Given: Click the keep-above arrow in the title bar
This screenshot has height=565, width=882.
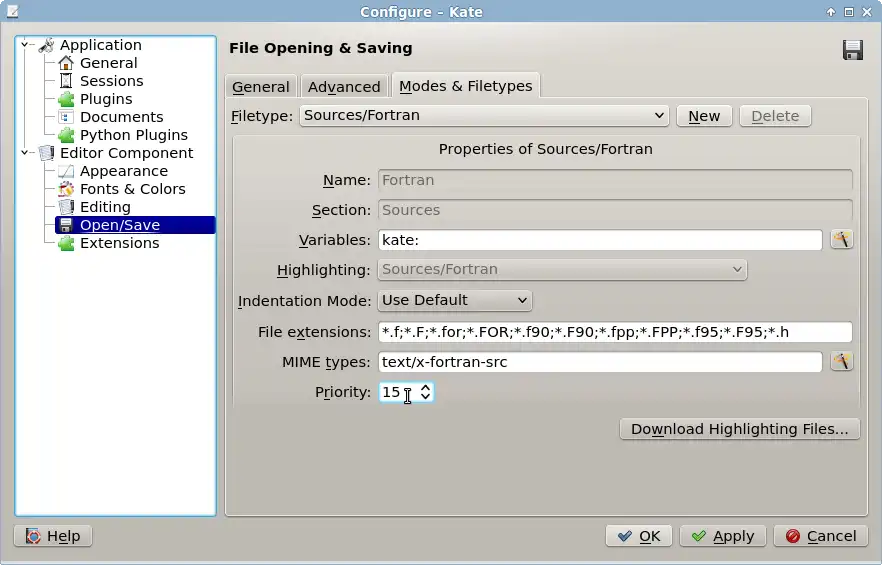Looking at the screenshot, I should click(831, 12).
